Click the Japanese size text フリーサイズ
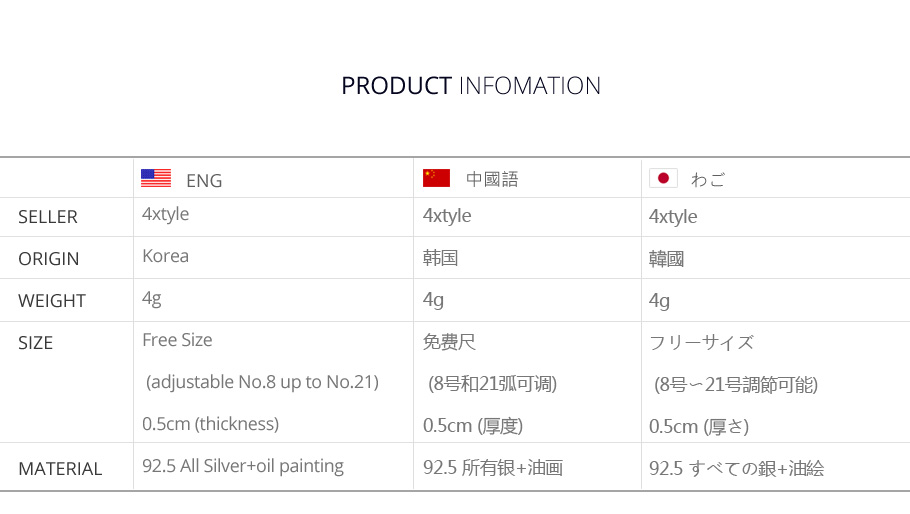Viewport: 910px width, 514px height. [x=701, y=343]
